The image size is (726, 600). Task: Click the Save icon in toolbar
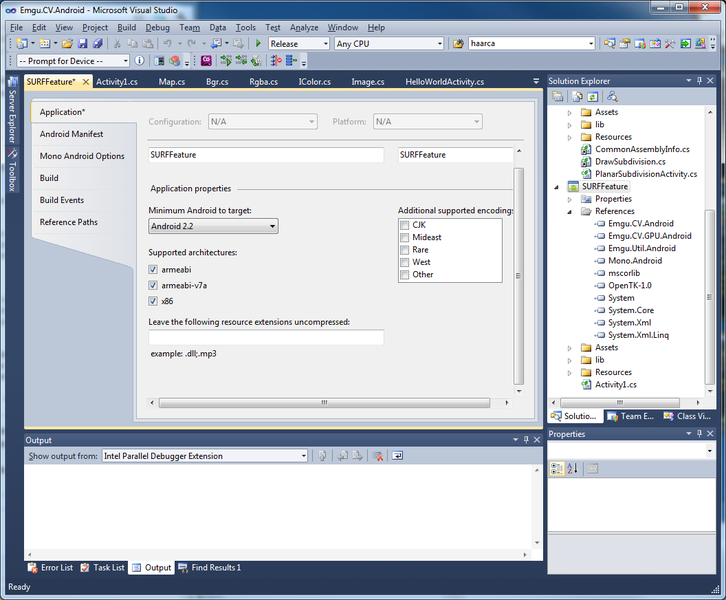(x=83, y=44)
